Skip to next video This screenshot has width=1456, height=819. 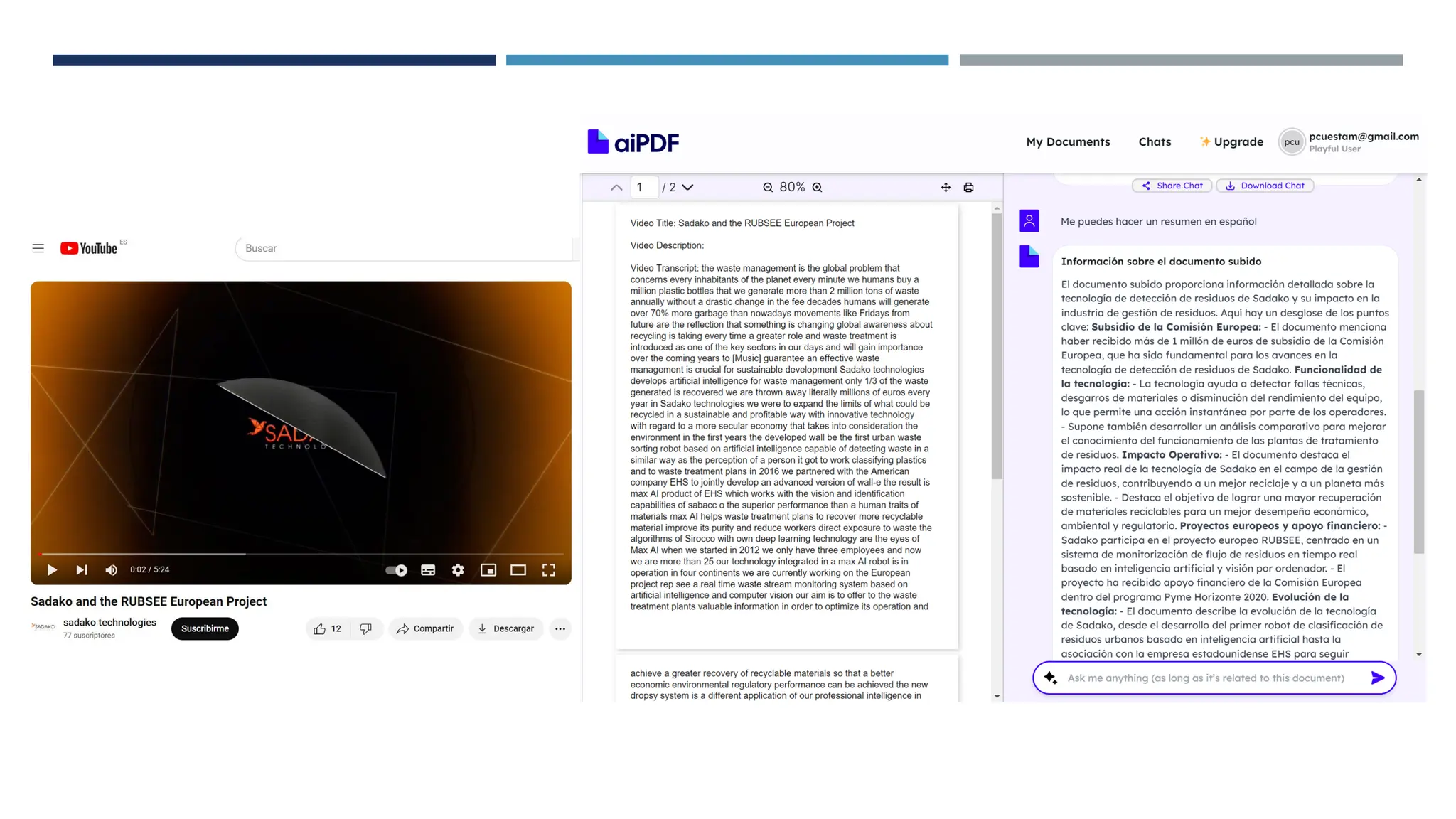point(82,570)
